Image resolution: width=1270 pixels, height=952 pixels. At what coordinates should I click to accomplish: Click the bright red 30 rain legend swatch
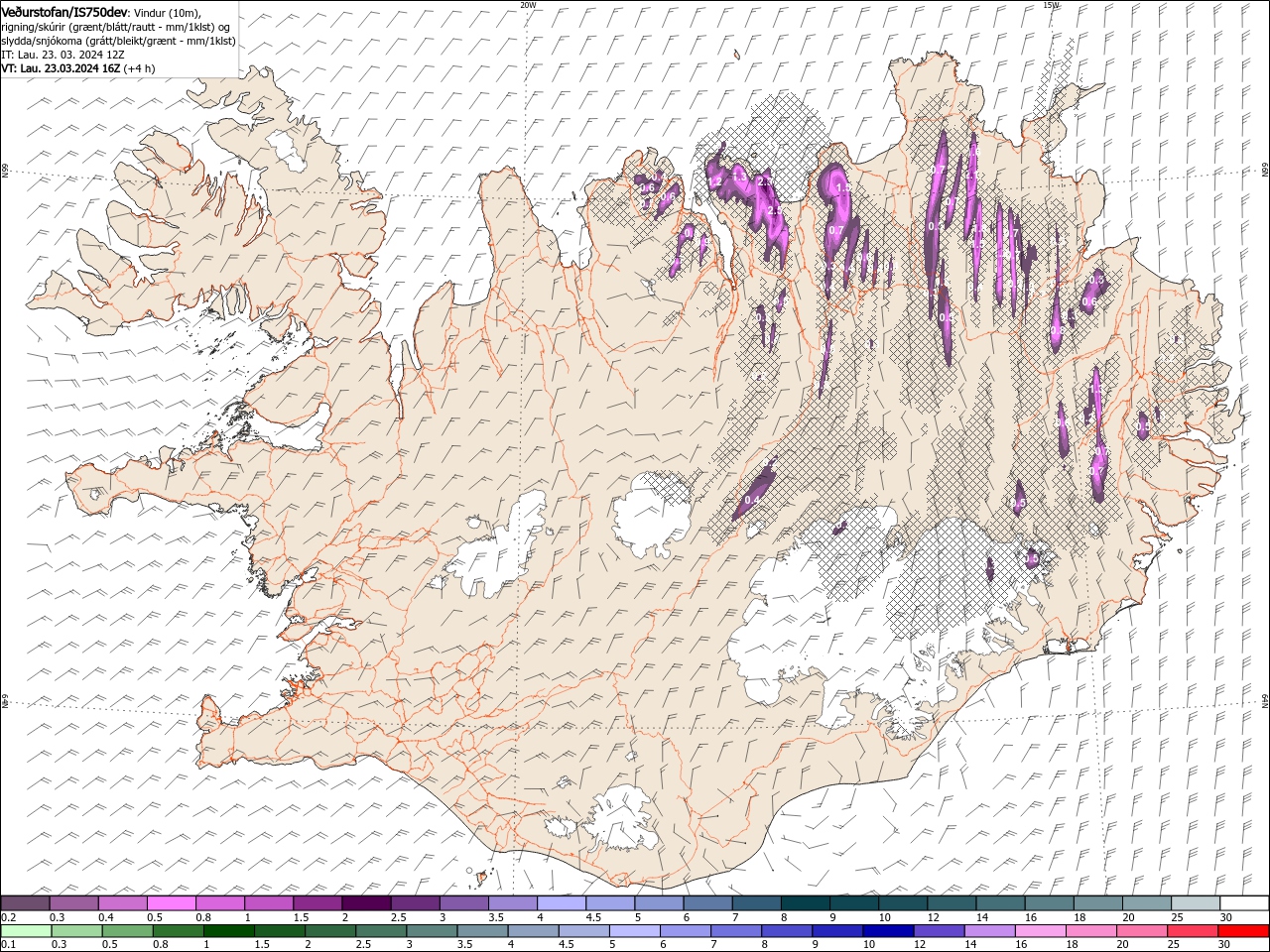tap(1244, 931)
